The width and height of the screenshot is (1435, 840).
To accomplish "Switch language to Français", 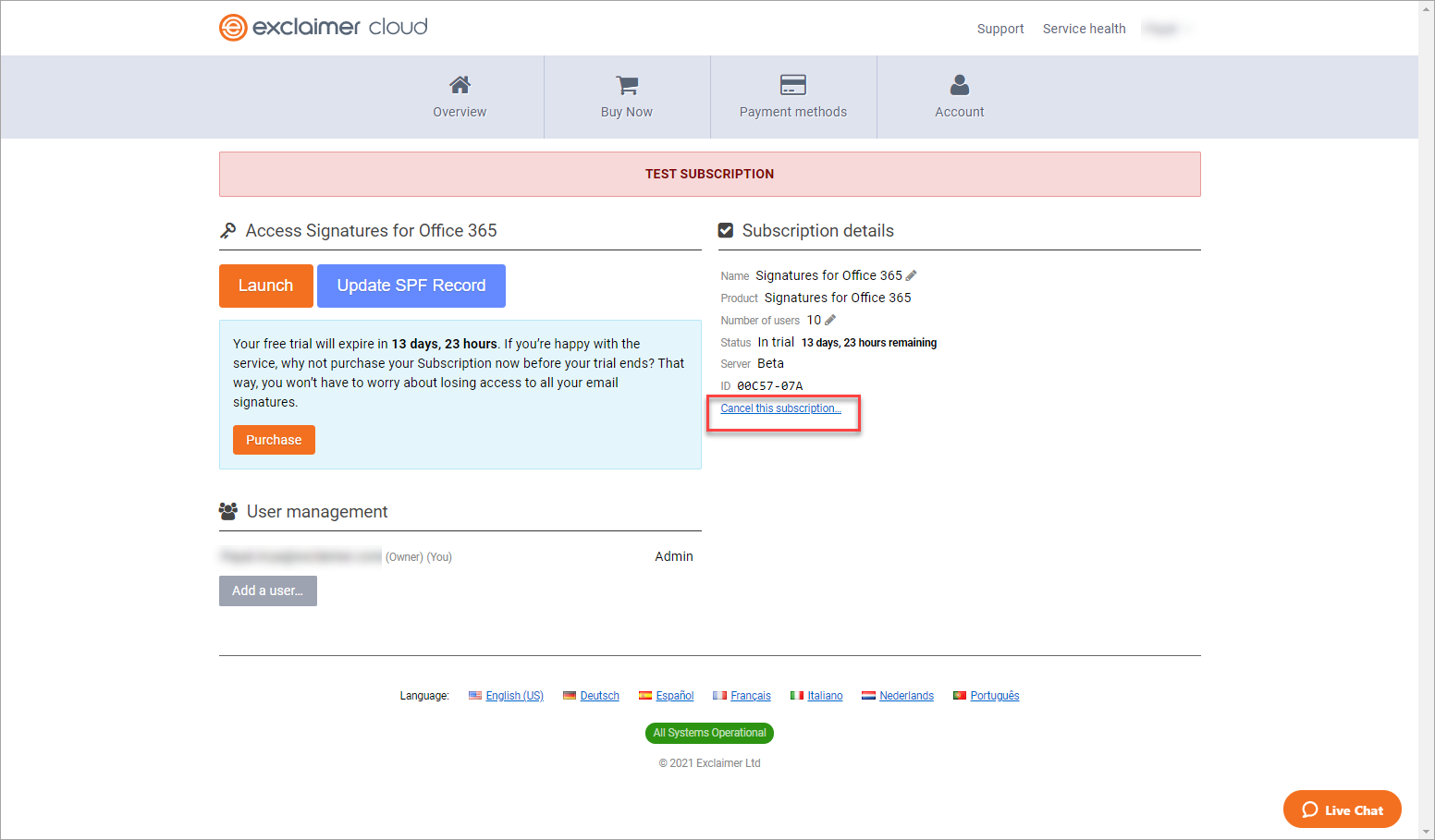I will coord(750,696).
